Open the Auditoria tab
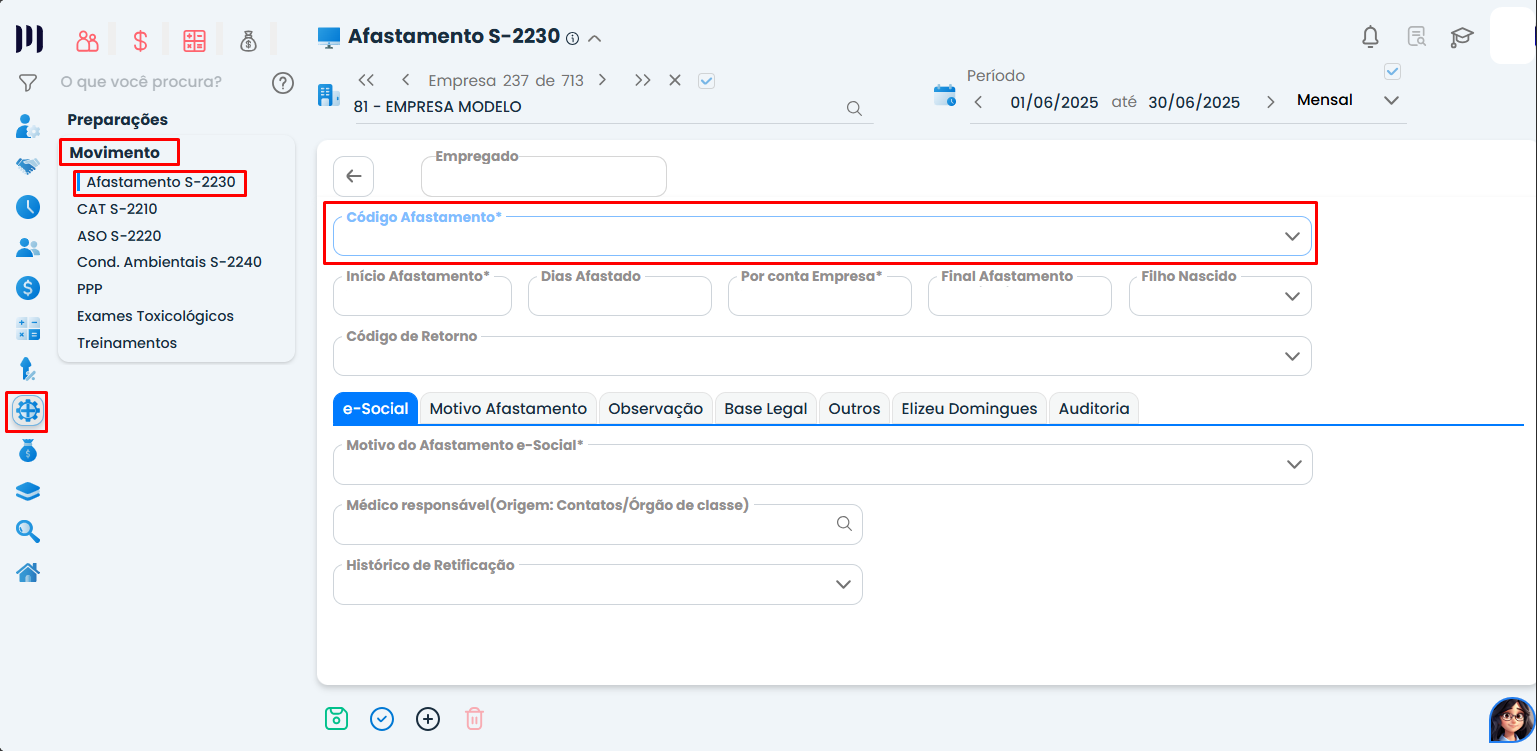The width and height of the screenshot is (1537, 751). coord(1094,408)
